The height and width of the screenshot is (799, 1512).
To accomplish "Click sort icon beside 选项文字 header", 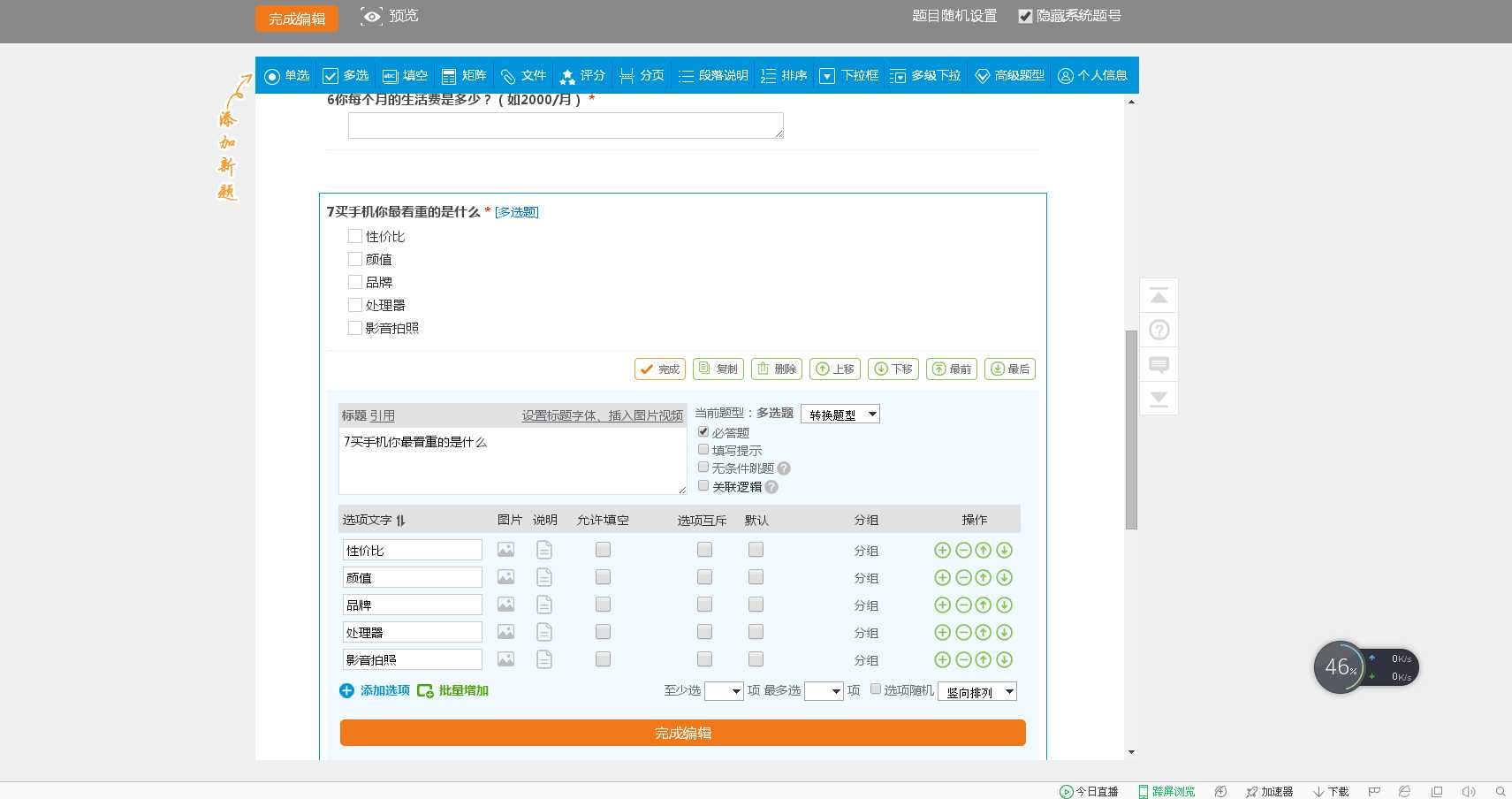I will pyautogui.click(x=400, y=521).
